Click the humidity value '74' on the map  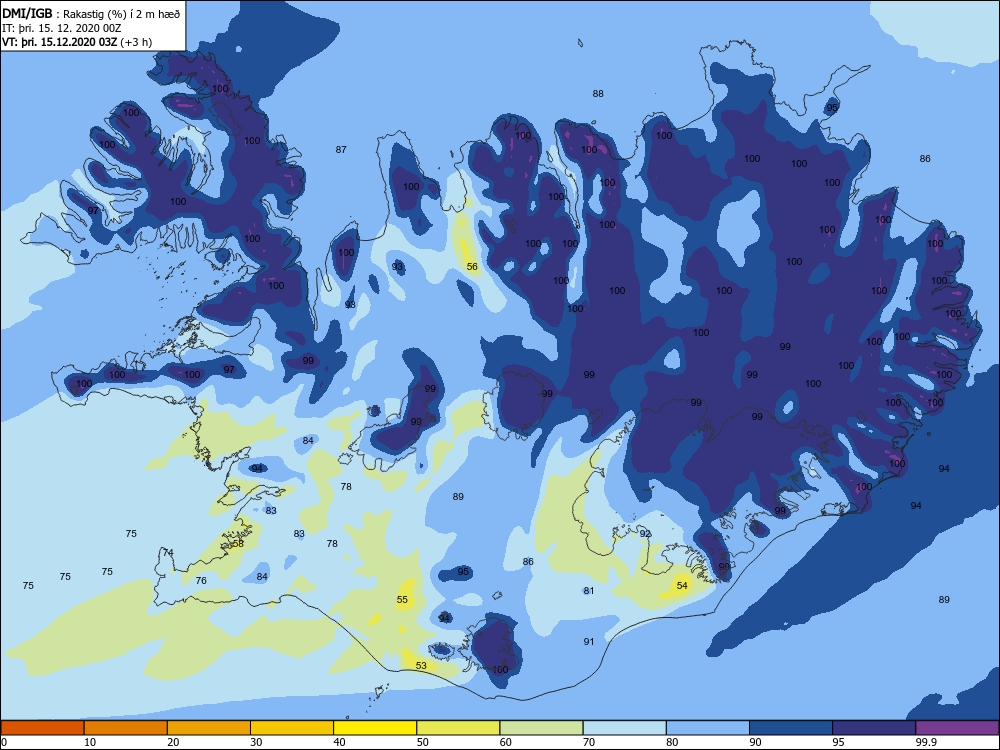tap(168, 552)
